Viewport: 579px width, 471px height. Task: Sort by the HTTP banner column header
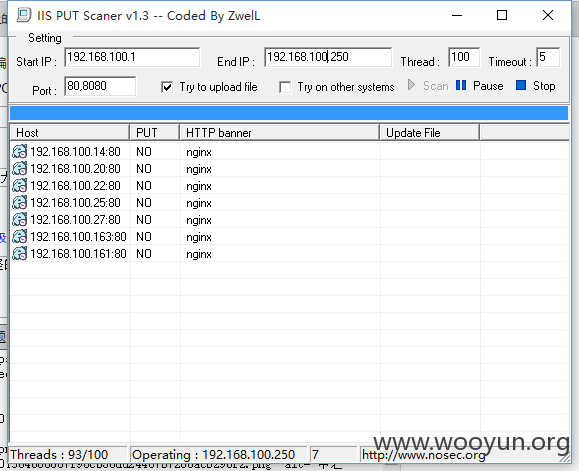(280, 133)
